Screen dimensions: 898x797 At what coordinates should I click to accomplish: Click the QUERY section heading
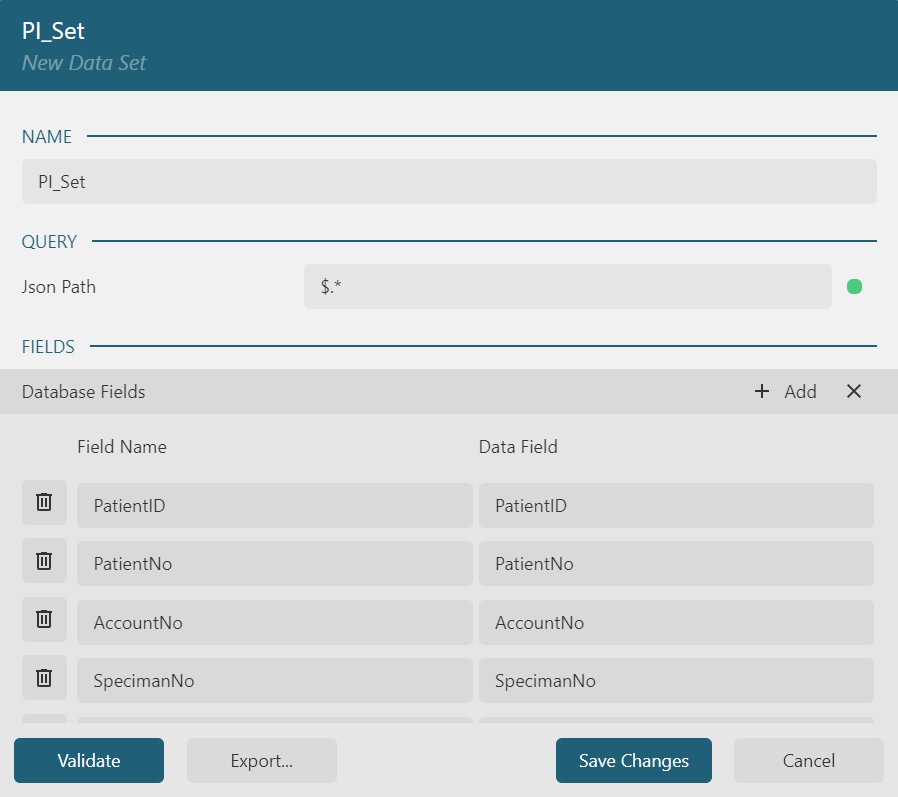(x=49, y=242)
